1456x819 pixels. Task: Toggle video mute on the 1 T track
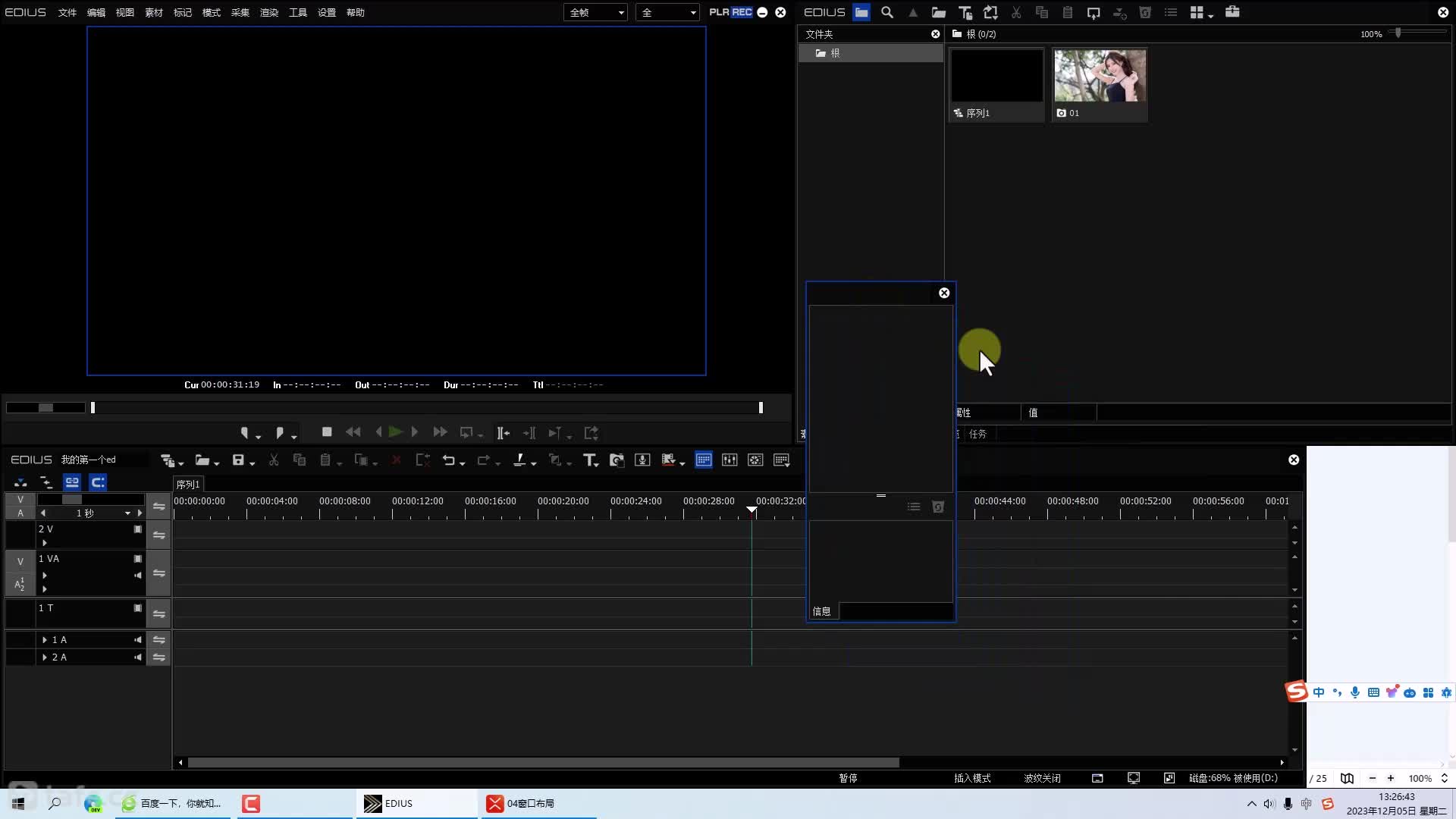tap(138, 608)
